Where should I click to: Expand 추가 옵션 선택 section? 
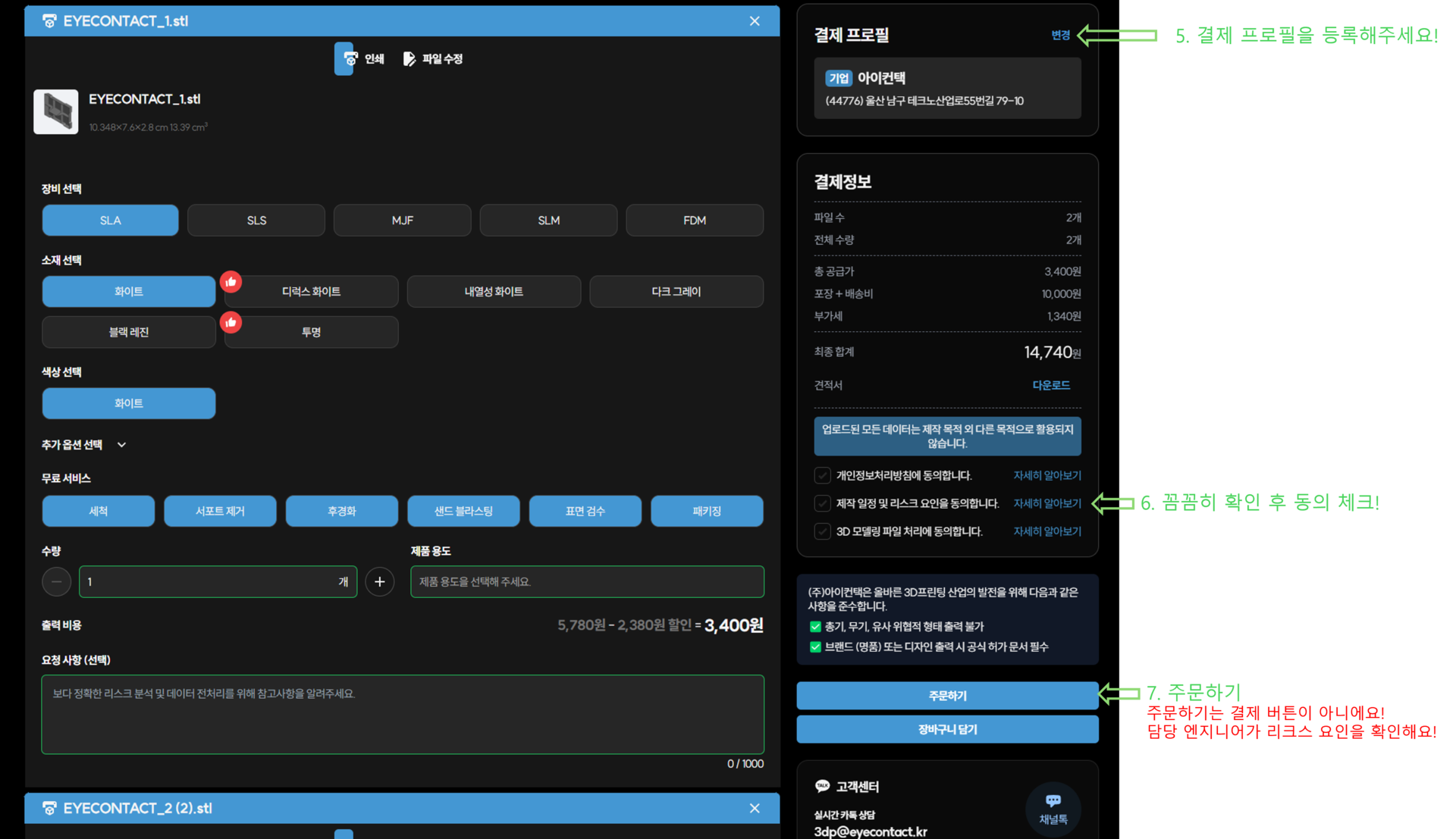click(x=84, y=445)
